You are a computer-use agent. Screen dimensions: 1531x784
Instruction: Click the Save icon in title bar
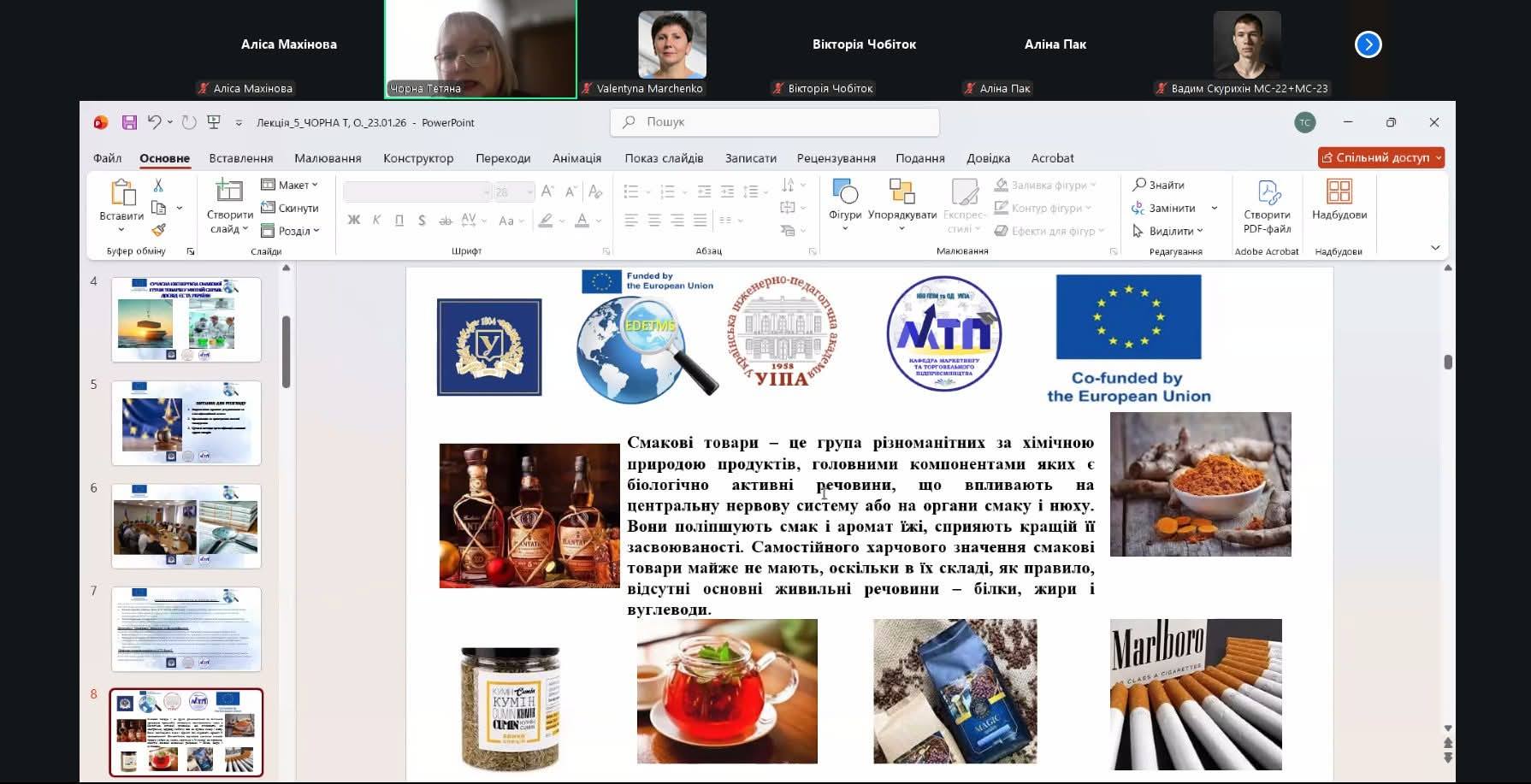click(x=129, y=122)
